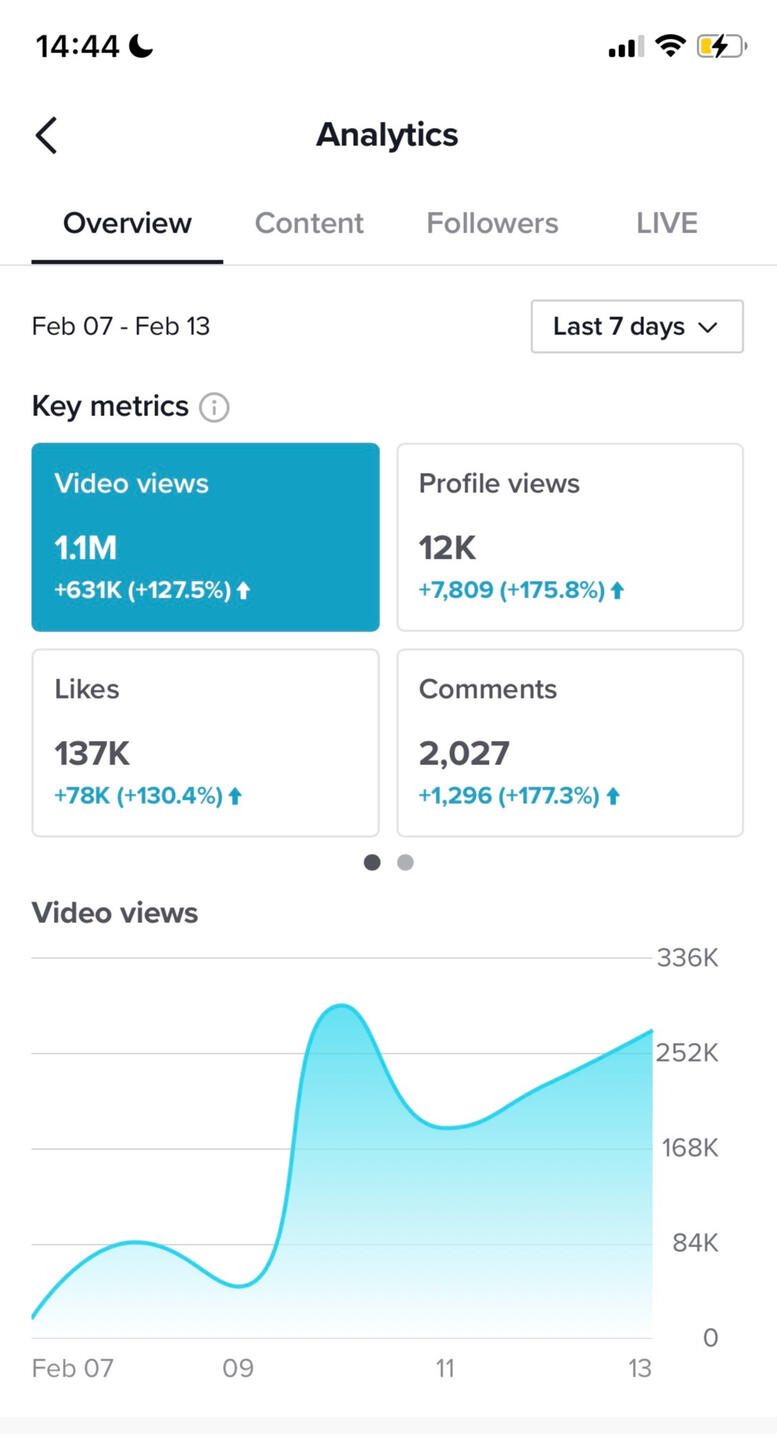Select the Likes metric card

[x=205, y=743]
